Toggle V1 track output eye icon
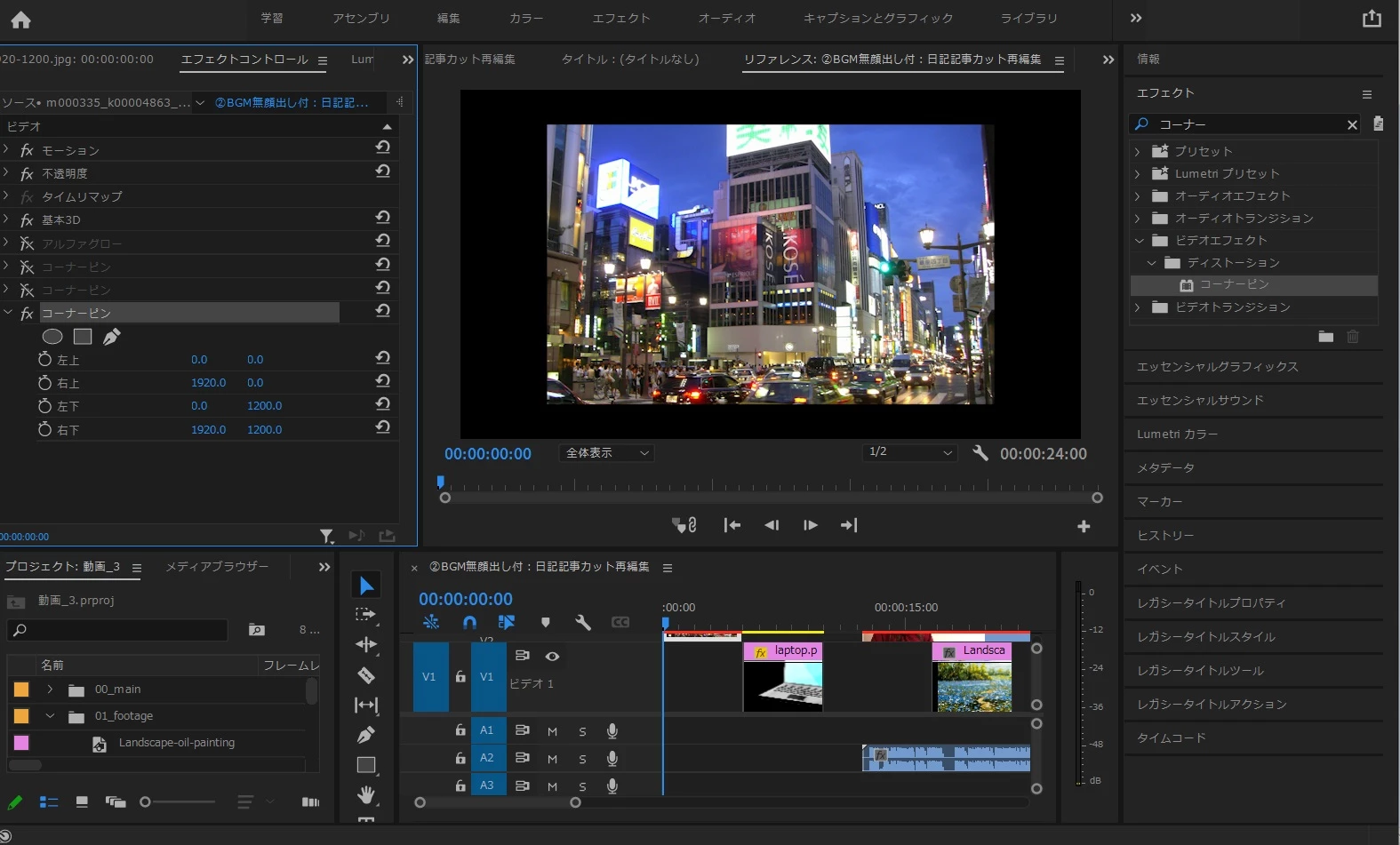This screenshot has width=1400, height=845. click(x=552, y=657)
